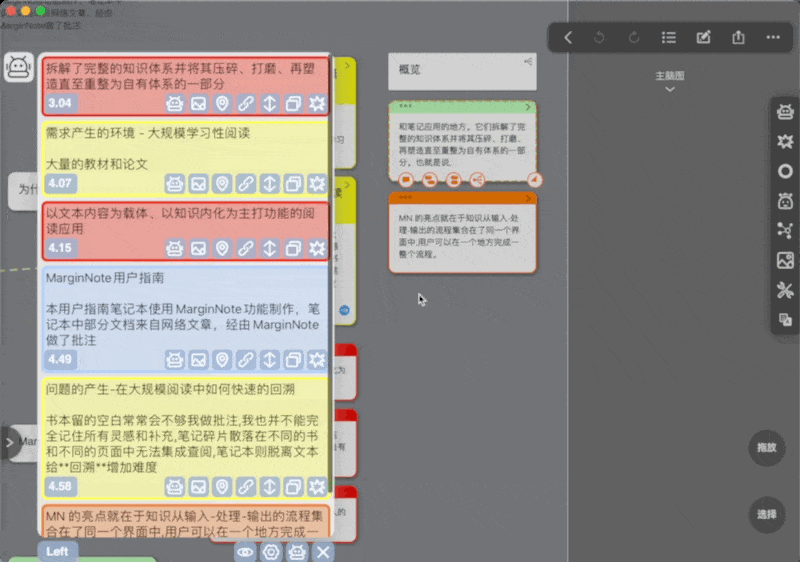This screenshot has height=562, width=800.
Task: Click the starburst plugin in the right sidebar
Action: [785, 141]
